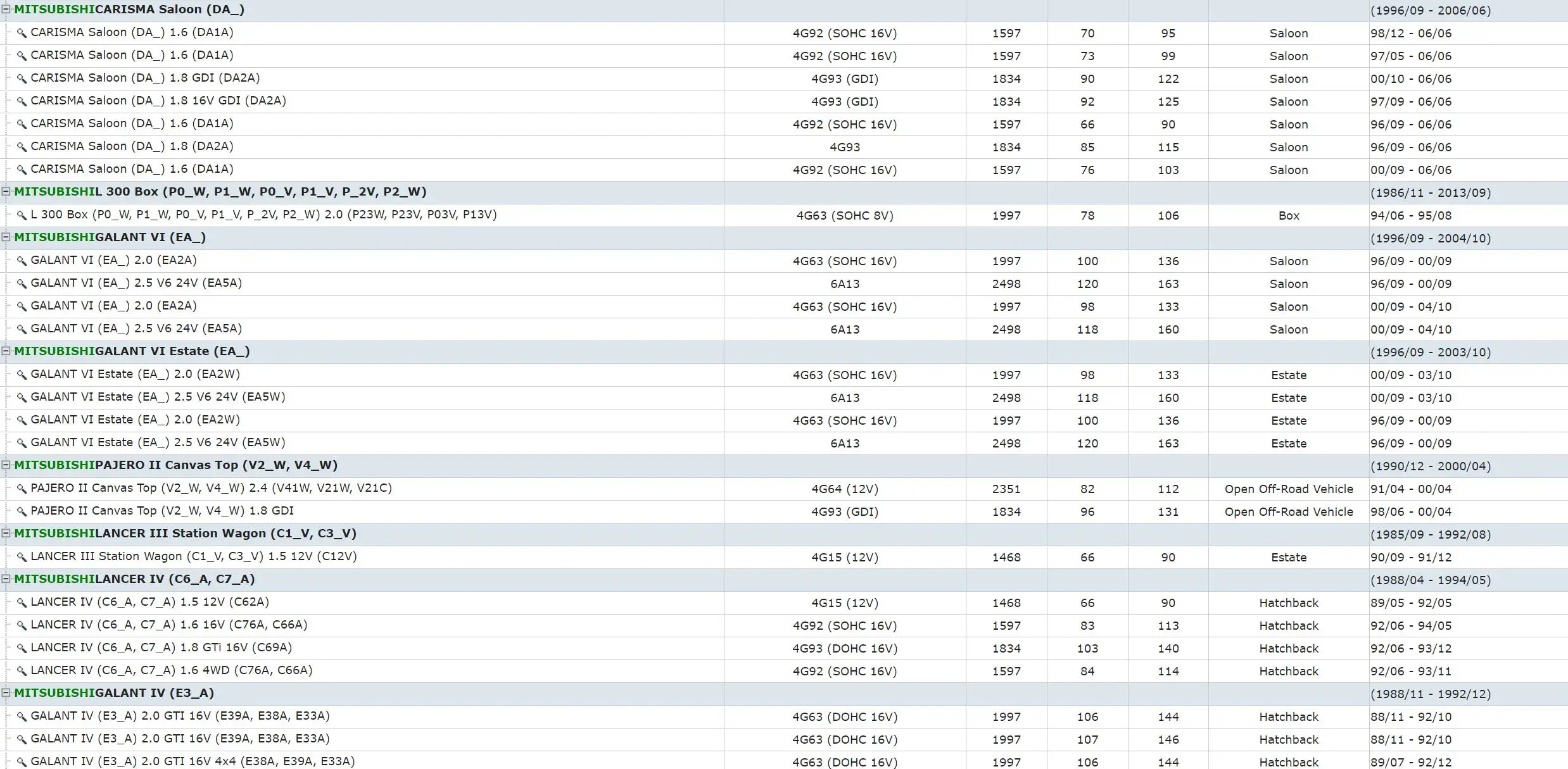Select engine code 4G64 (12V) cell
The height and width of the screenshot is (769, 1568).
pyautogui.click(x=845, y=489)
